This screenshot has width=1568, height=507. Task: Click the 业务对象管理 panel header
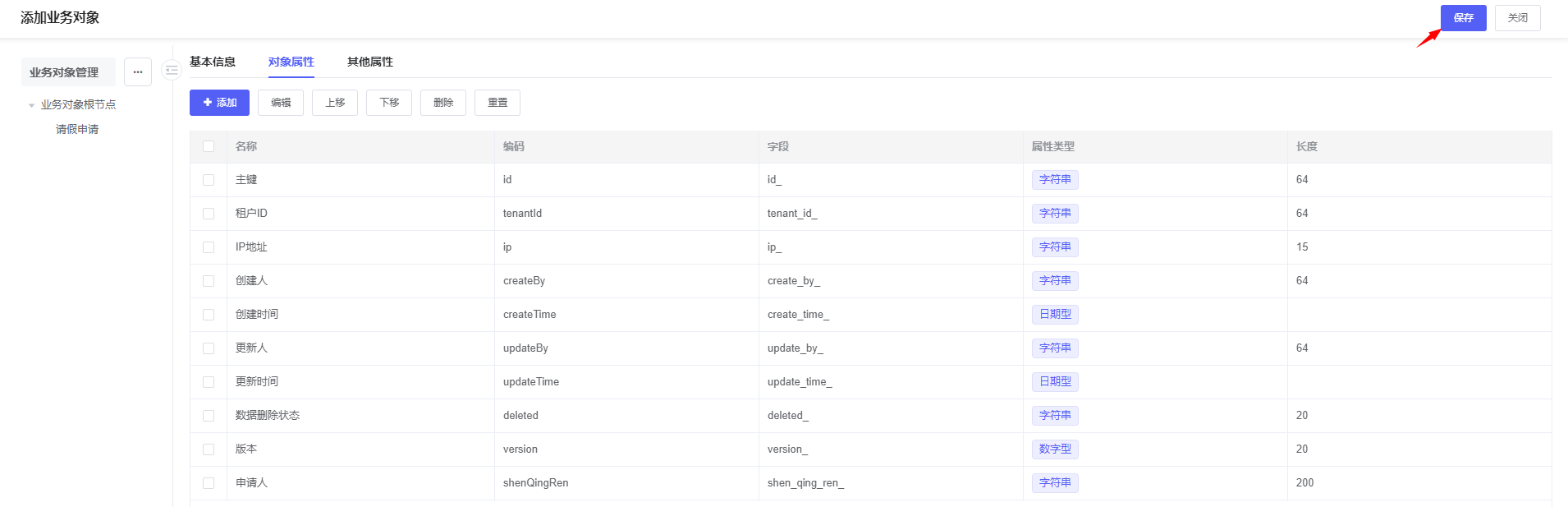[64, 72]
